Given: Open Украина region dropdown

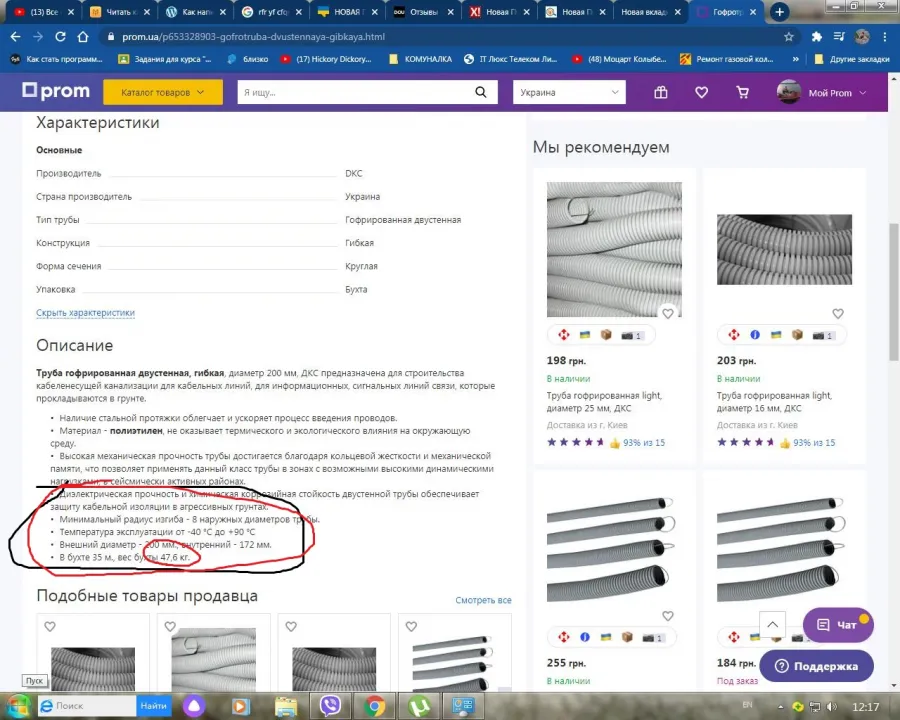Looking at the screenshot, I should coord(568,92).
